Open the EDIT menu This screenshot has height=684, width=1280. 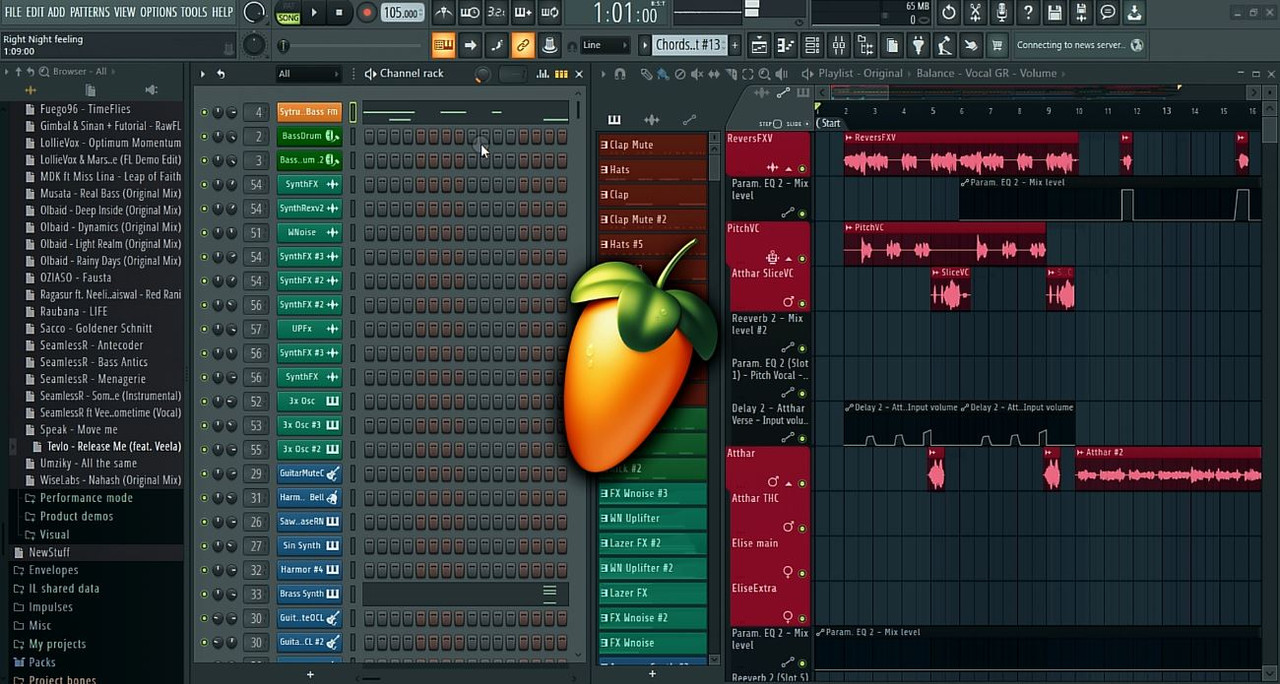click(x=35, y=12)
